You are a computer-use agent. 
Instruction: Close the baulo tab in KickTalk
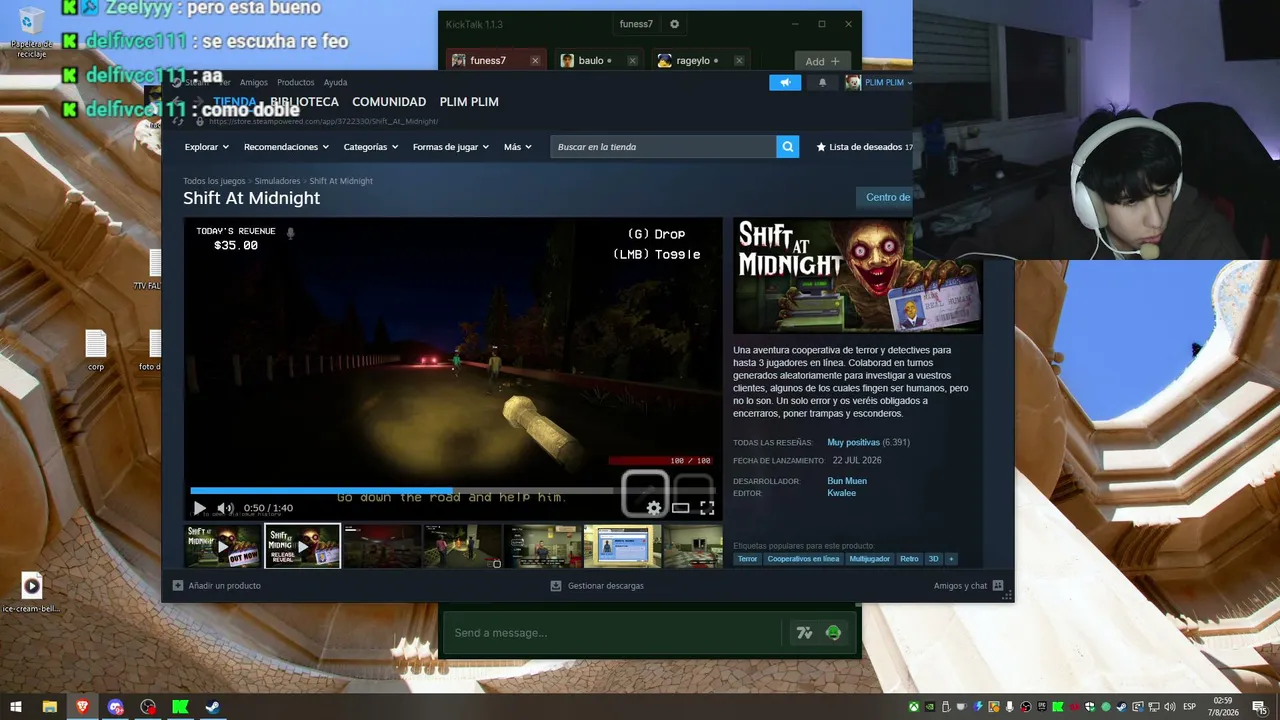pyautogui.click(x=632, y=61)
